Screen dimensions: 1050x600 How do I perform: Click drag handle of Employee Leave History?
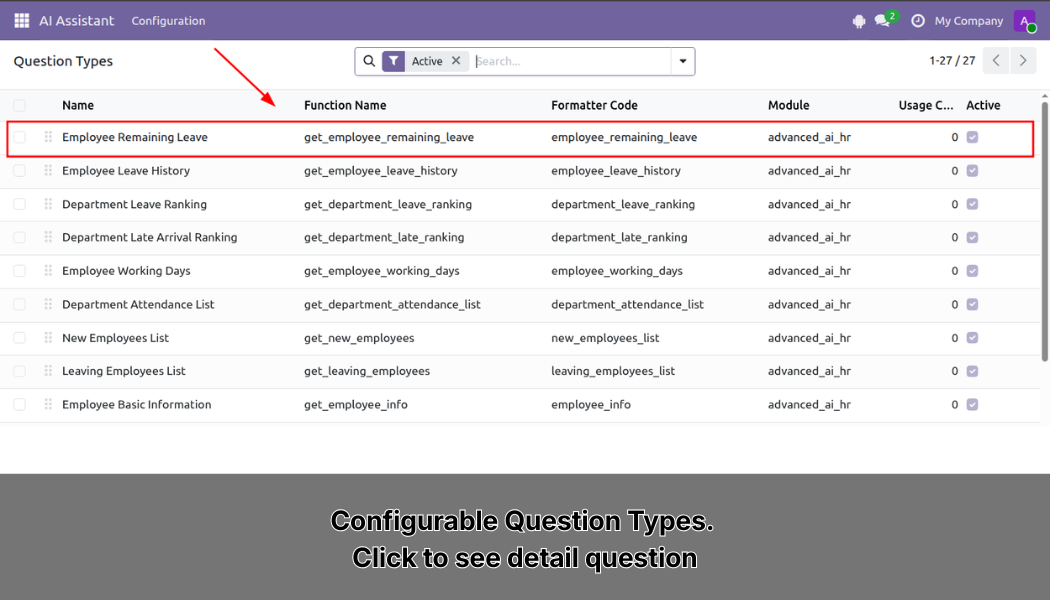point(48,170)
